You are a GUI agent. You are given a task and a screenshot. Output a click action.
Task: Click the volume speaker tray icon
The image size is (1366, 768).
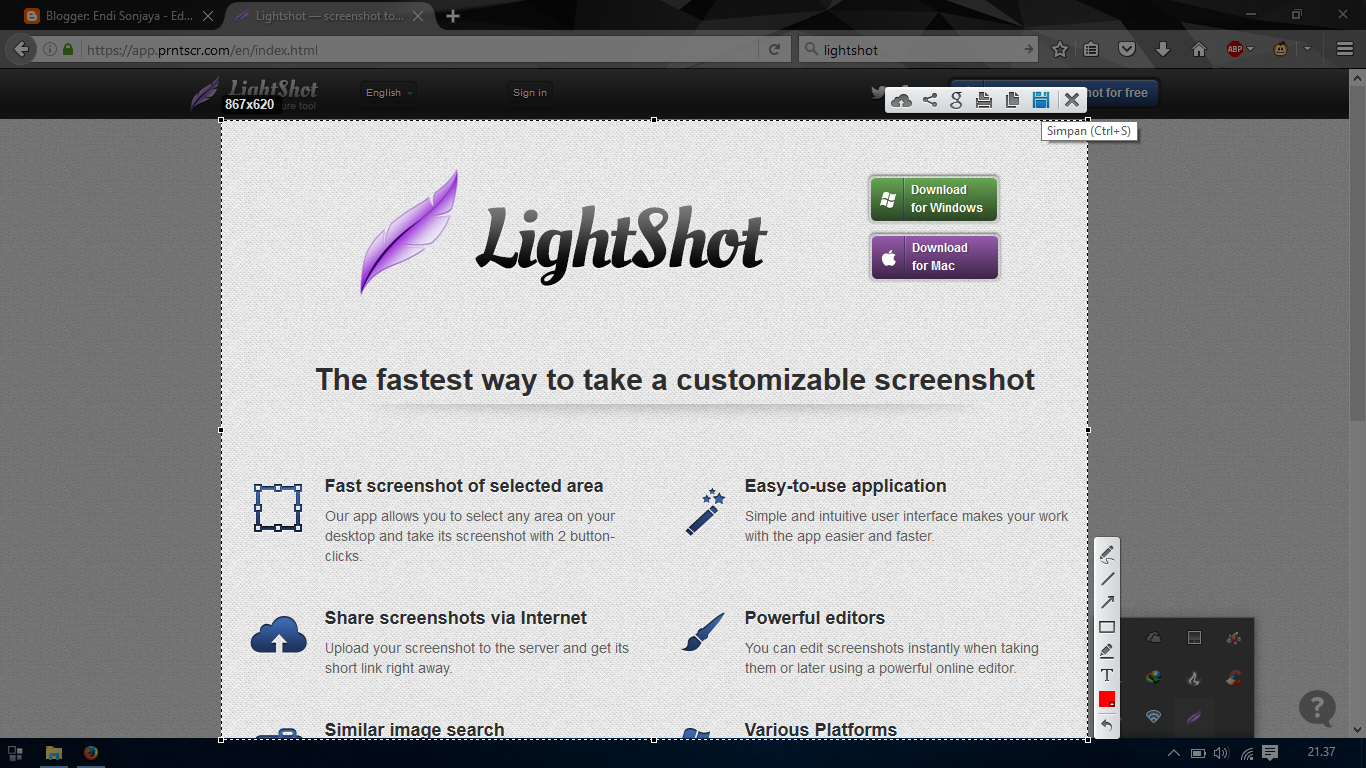pyautogui.click(x=1221, y=753)
